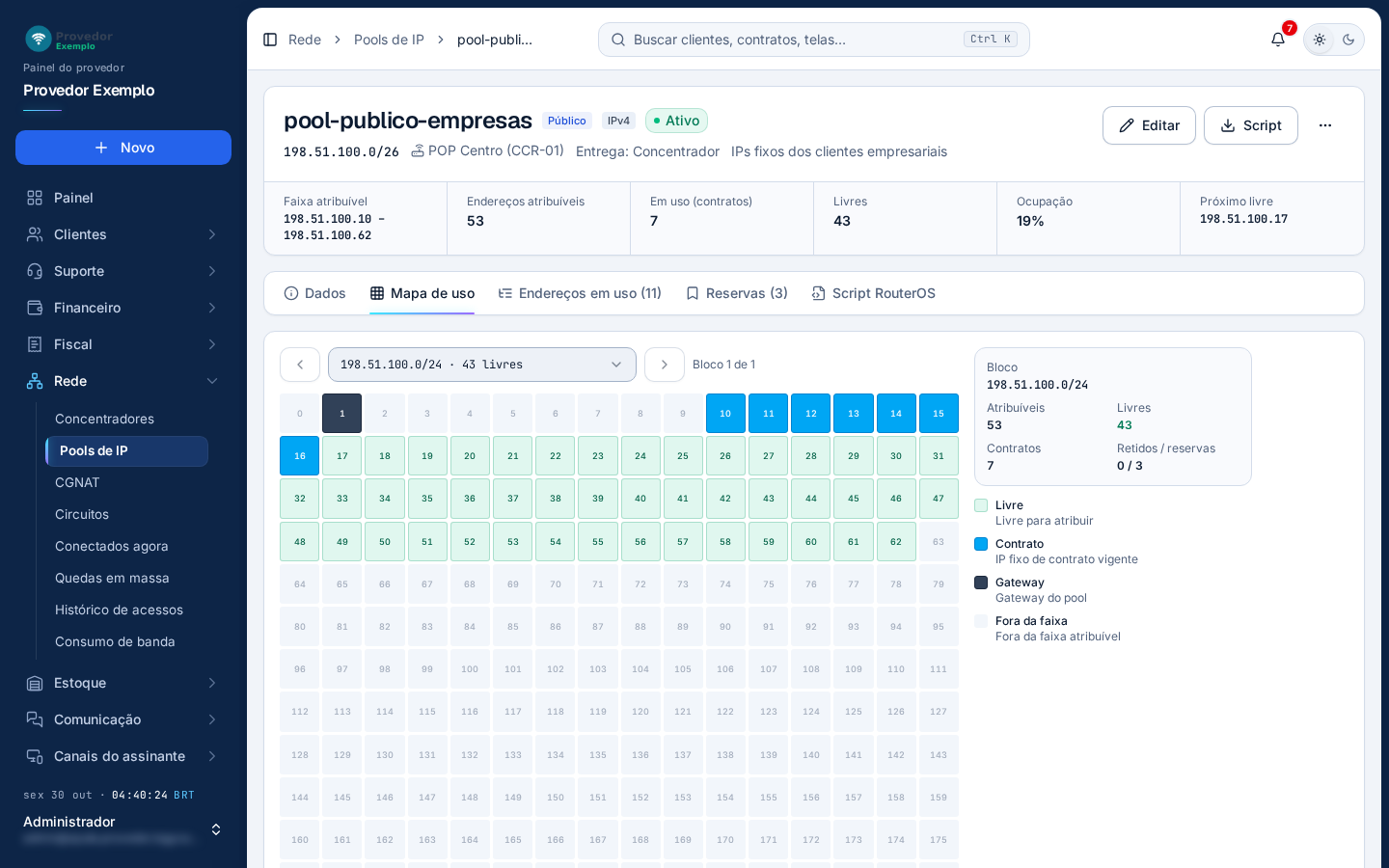Select the Mapa de uso tab
1389x868 pixels.
click(x=422, y=293)
